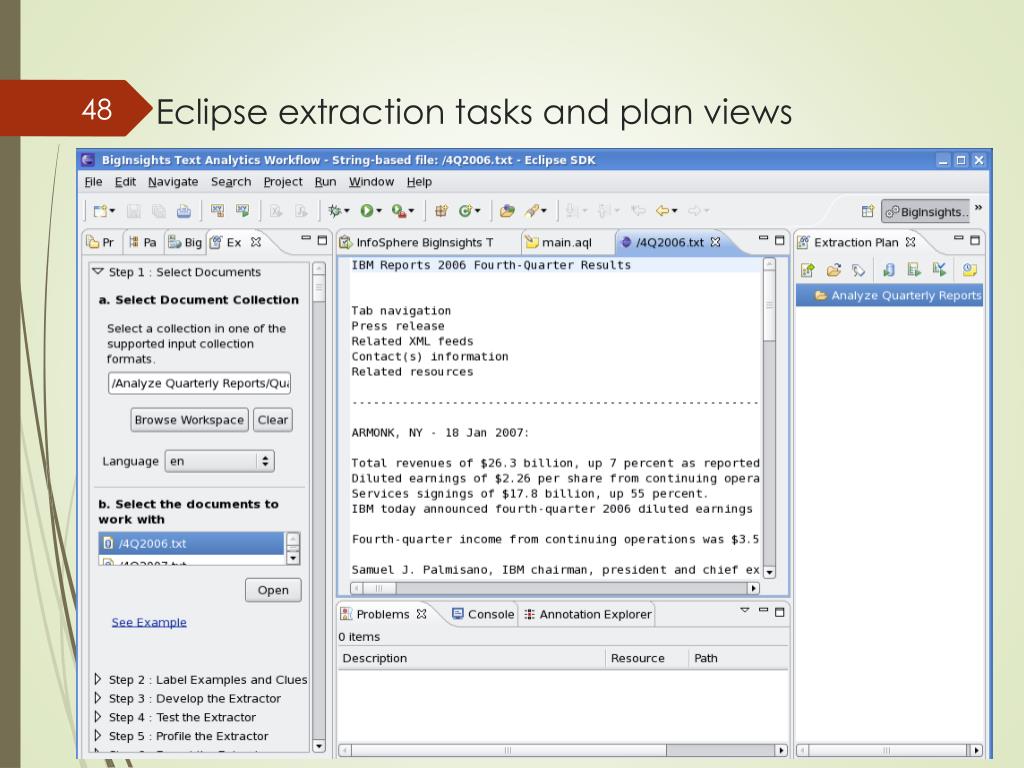
Task: Click the Open Type folder icon
Action: (507, 210)
